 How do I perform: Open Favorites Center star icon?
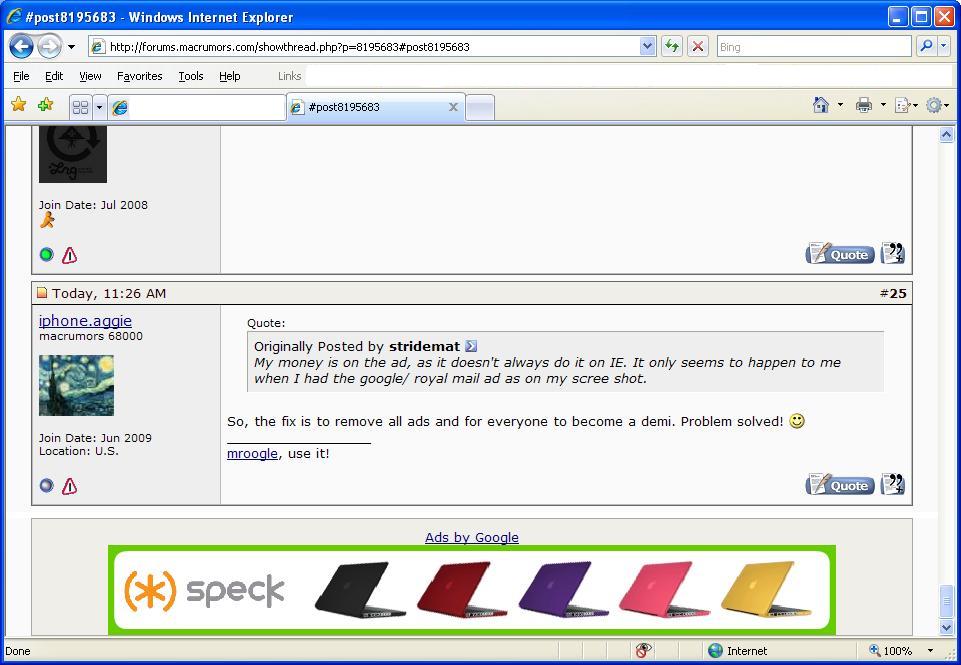tap(19, 105)
